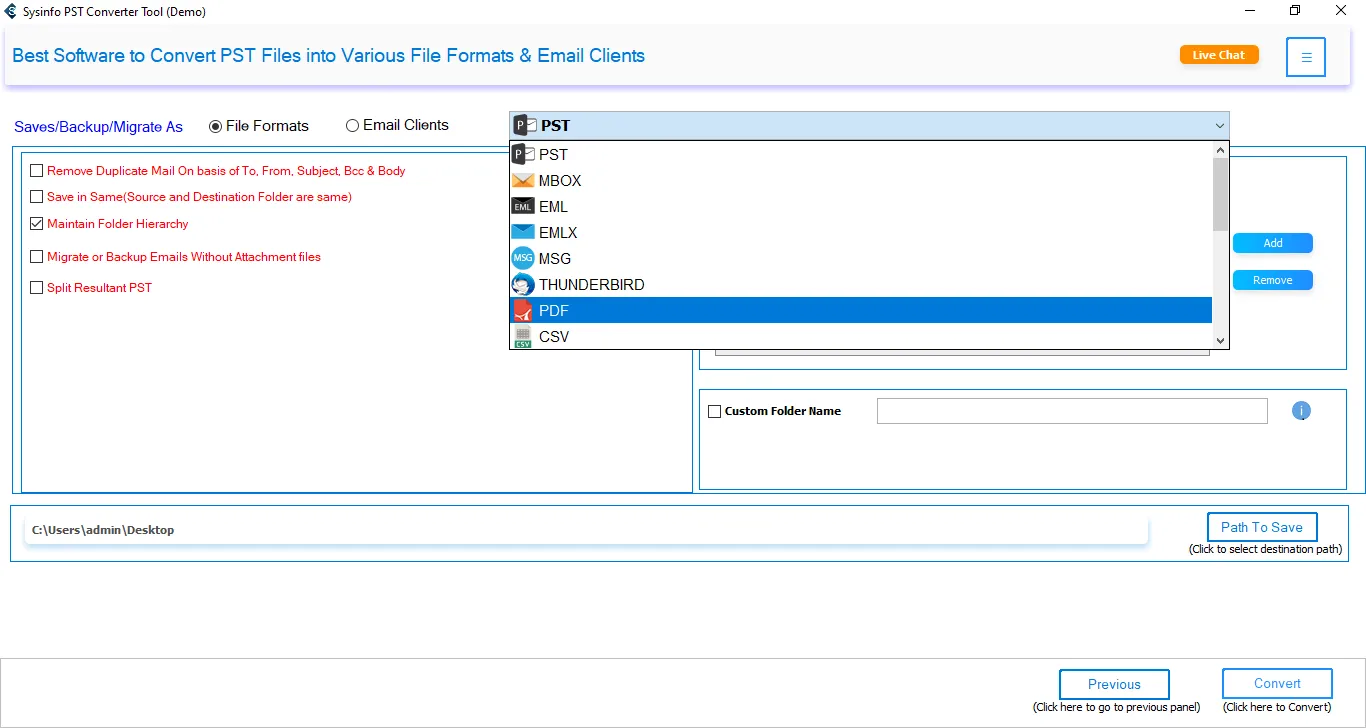Click the Path To Save button

click(x=1261, y=527)
